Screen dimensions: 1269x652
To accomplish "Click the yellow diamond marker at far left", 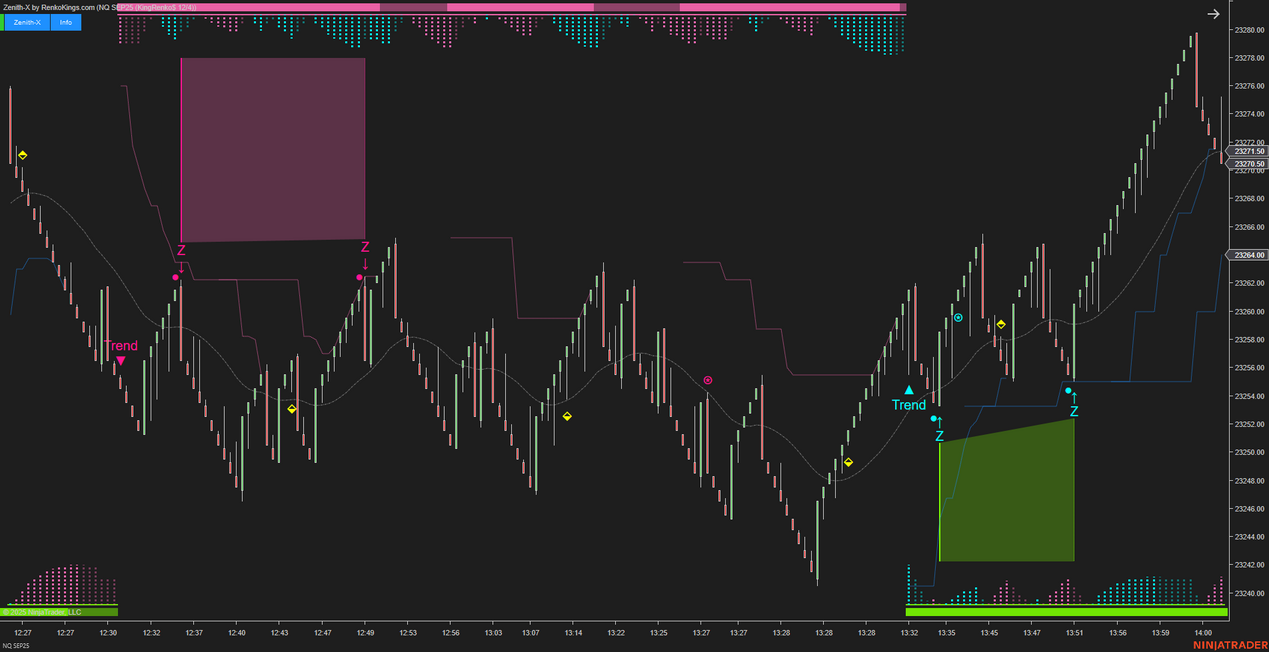I will coord(23,155).
